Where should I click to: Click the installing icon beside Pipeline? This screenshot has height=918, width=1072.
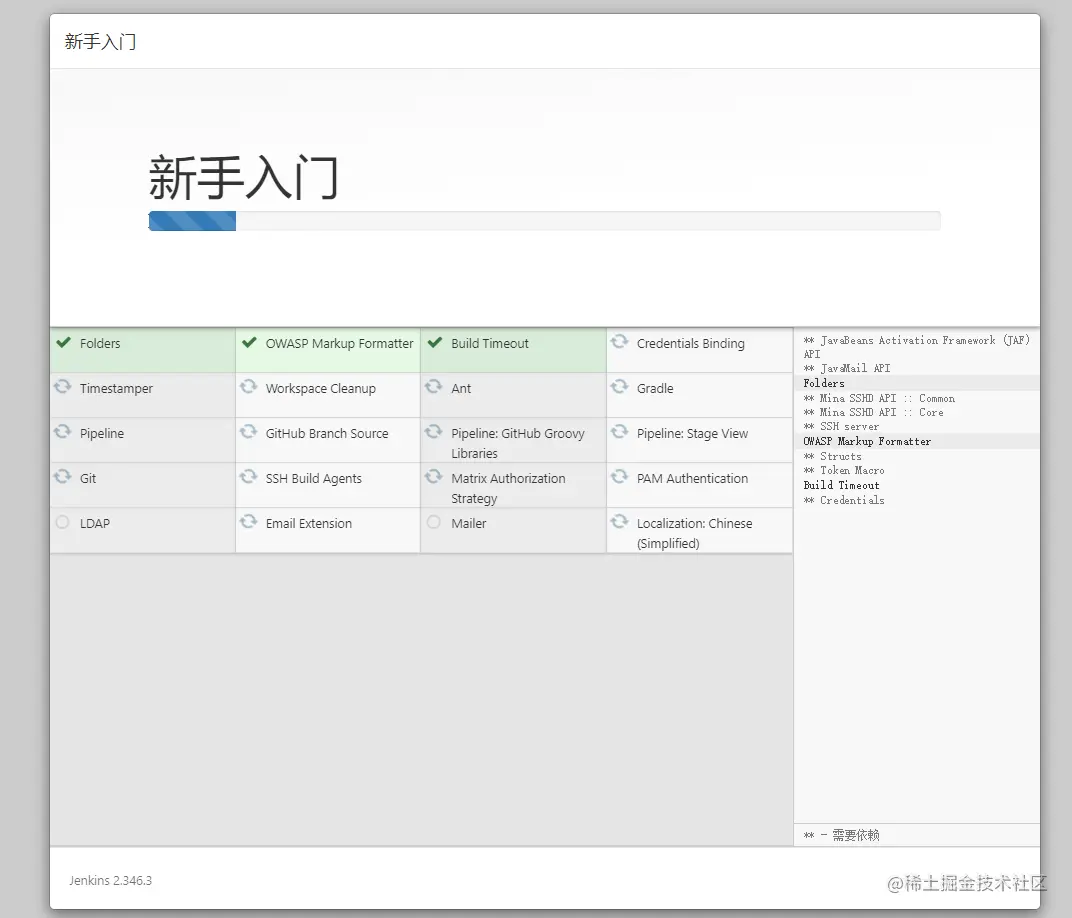coord(63,432)
